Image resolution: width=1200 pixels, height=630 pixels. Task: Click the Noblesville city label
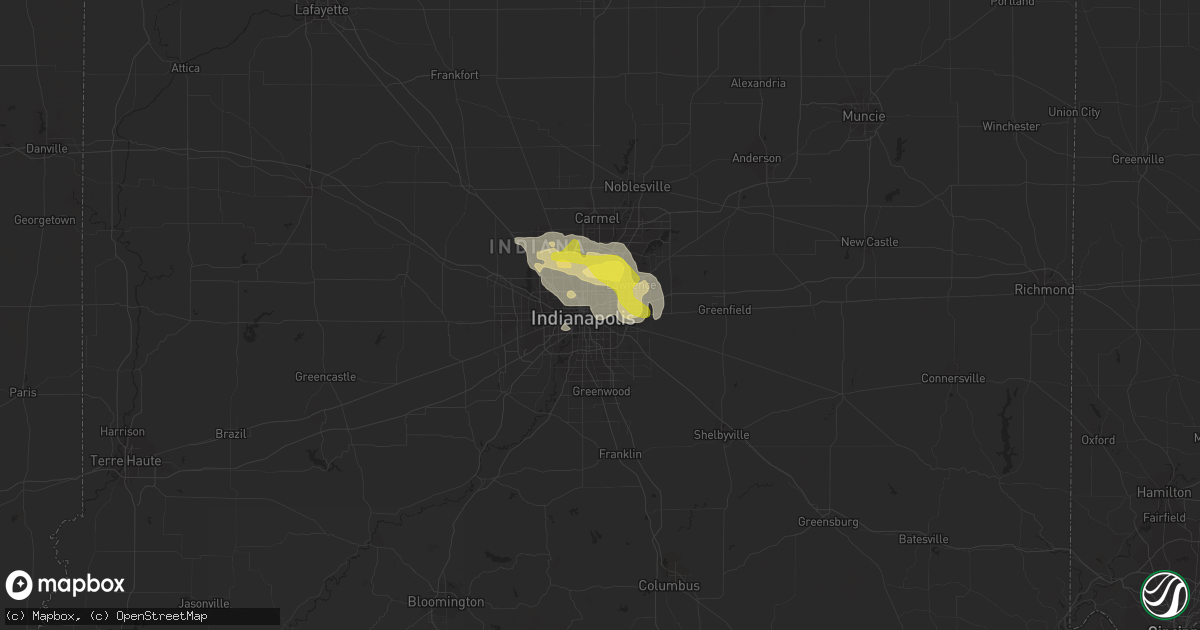[x=637, y=187]
